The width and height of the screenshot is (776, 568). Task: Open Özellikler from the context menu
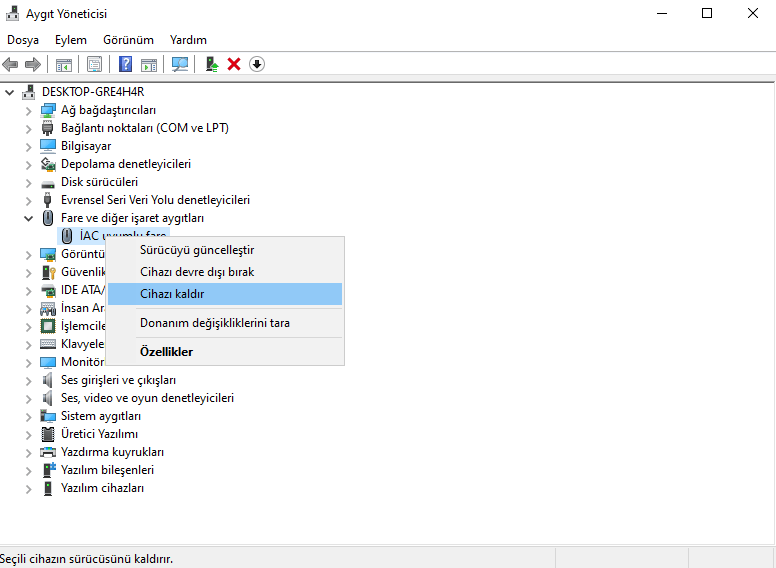(225, 352)
